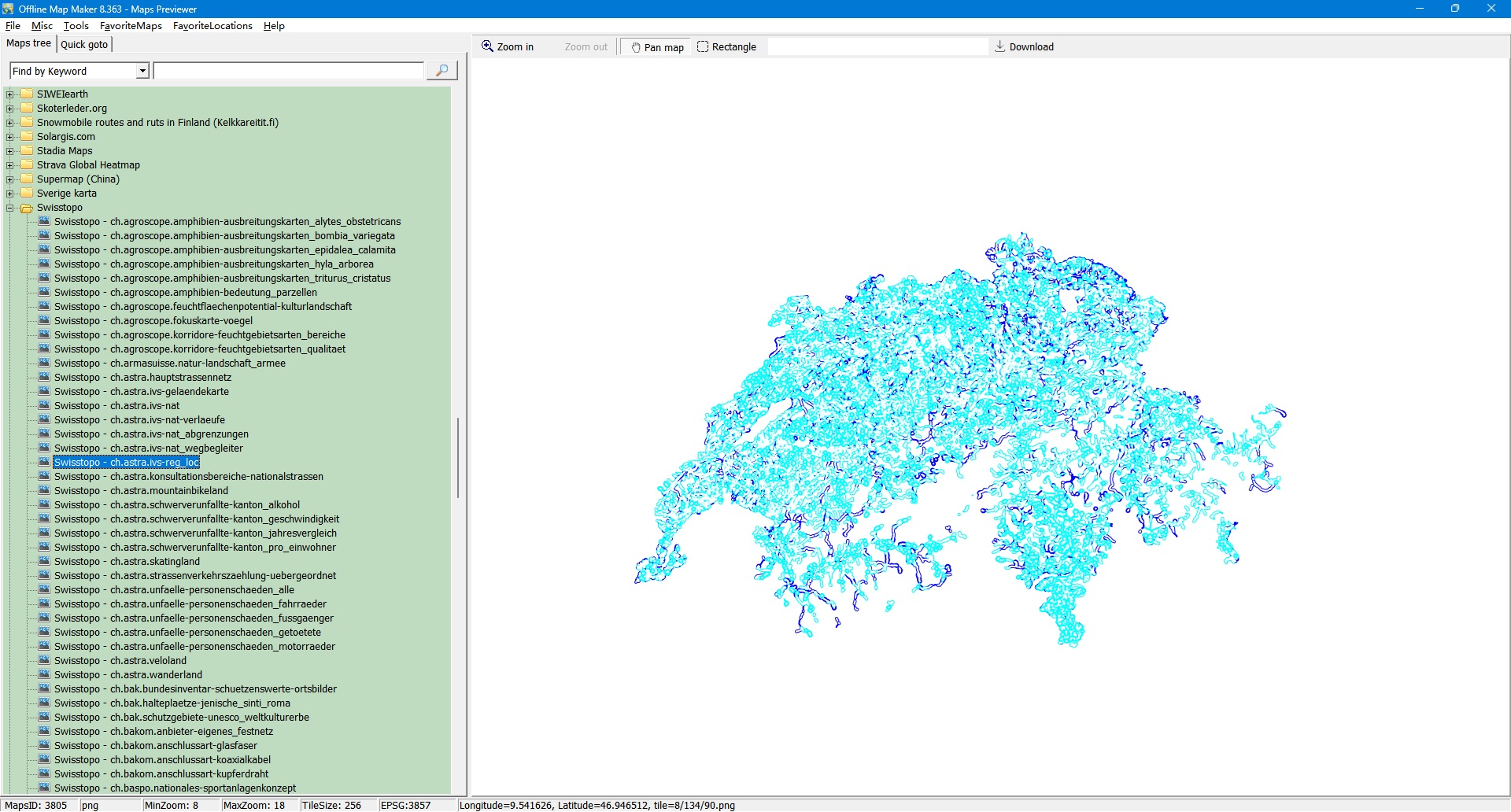1511x812 pixels.
Task: Click the Strava Global Heatmap folder icon
Action: click(27, 165)
